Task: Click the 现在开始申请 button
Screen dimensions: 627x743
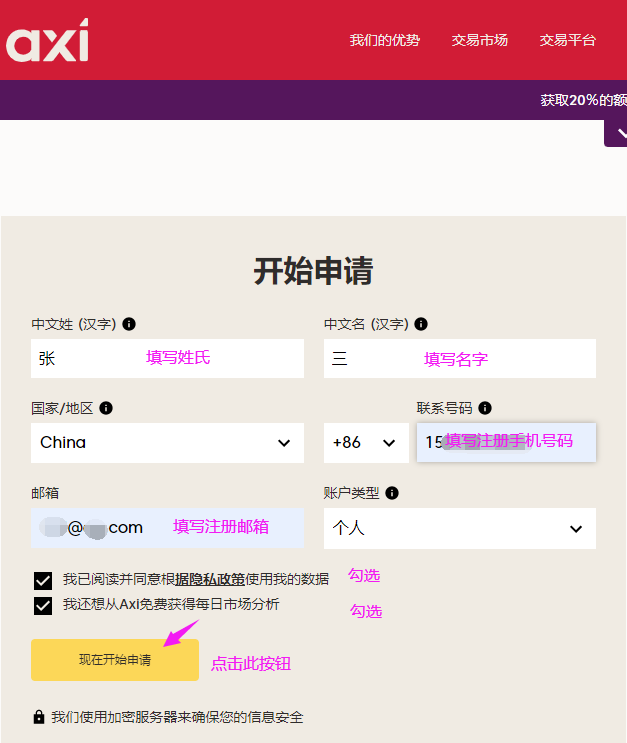Action: pyautogui.click(x=115, y=660)
